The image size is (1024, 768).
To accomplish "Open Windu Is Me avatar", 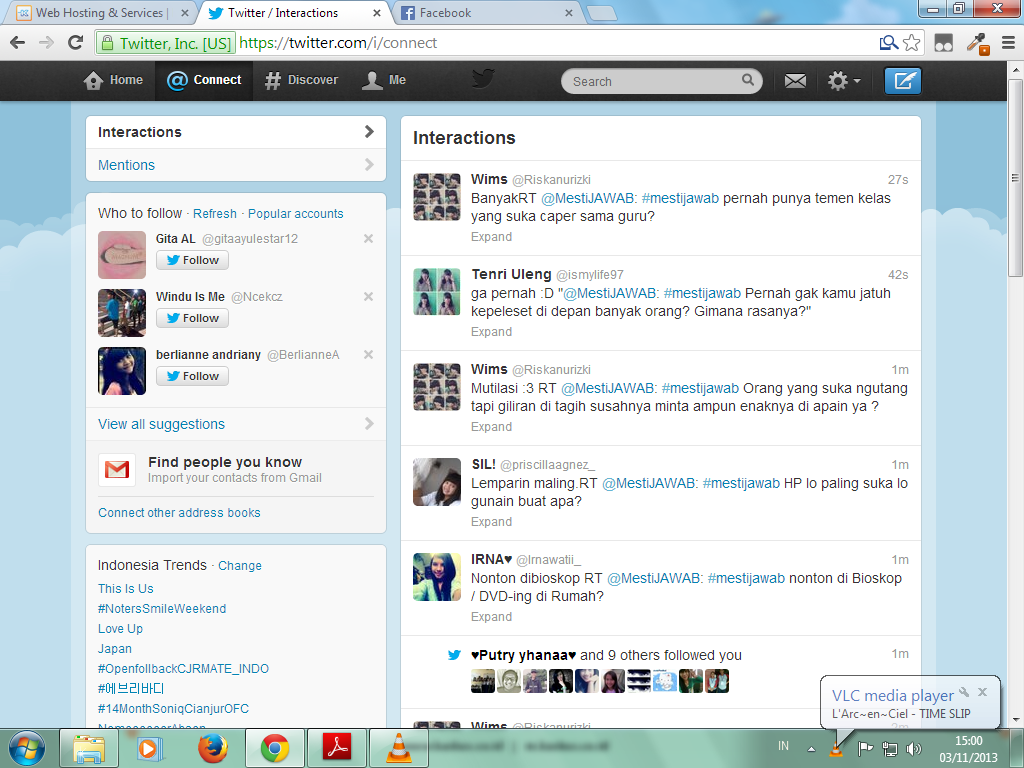I will [122, 313].
